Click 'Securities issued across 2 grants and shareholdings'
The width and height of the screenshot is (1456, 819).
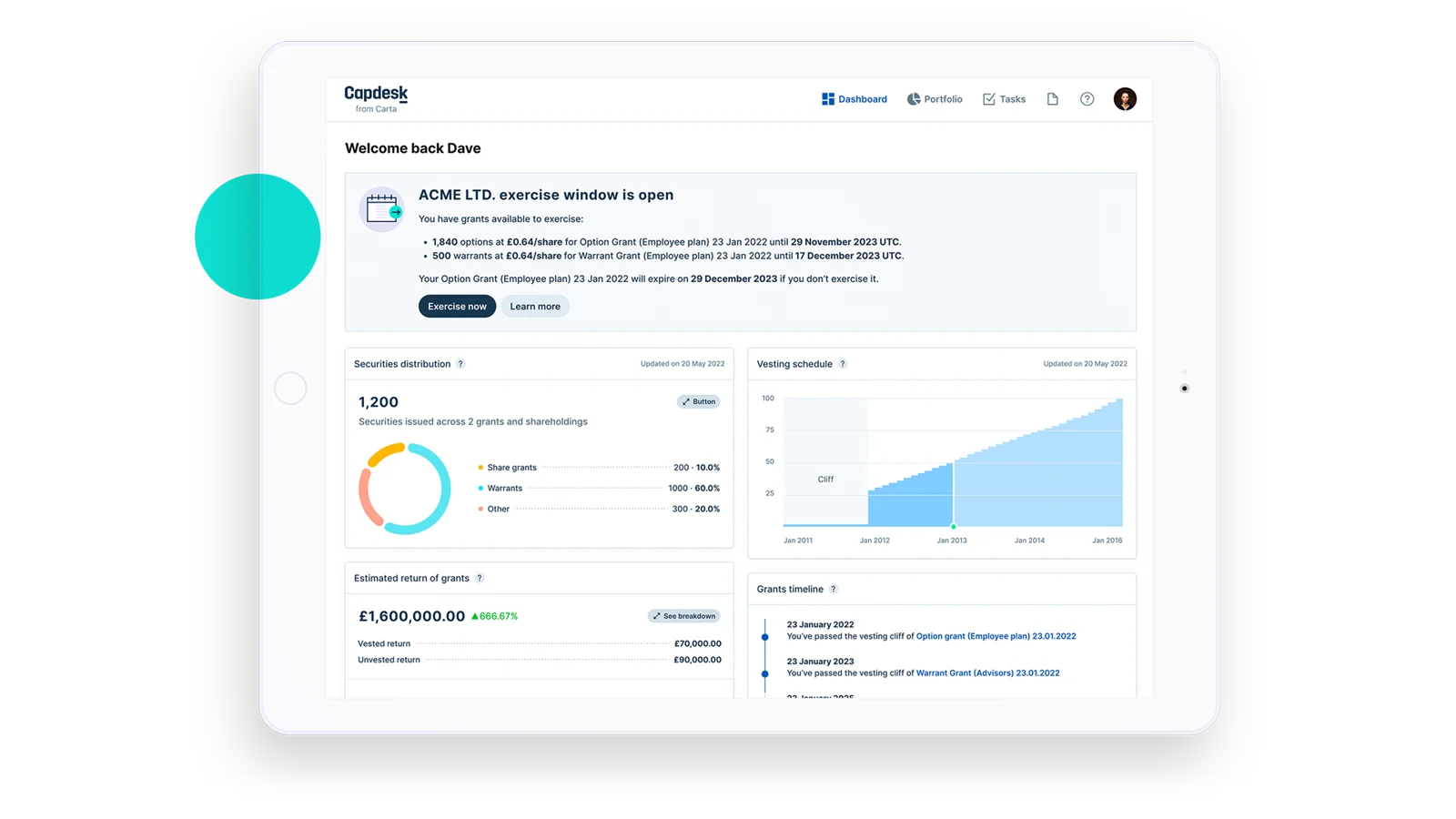tap(473, 421)
